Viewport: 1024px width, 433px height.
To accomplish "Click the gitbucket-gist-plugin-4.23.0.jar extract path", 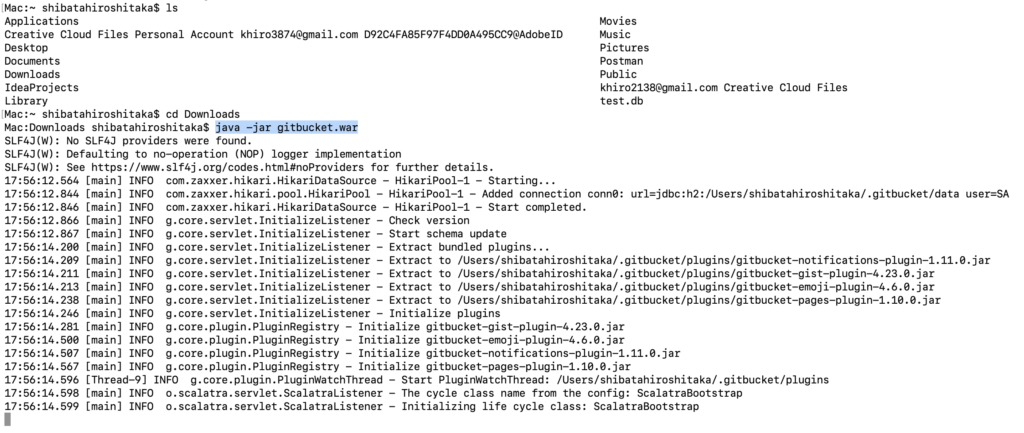I will [x=696, y=274].
